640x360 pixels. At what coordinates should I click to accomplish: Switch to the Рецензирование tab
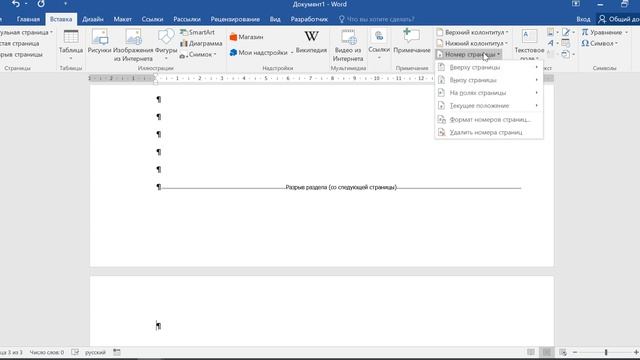[x=235, y=19]
